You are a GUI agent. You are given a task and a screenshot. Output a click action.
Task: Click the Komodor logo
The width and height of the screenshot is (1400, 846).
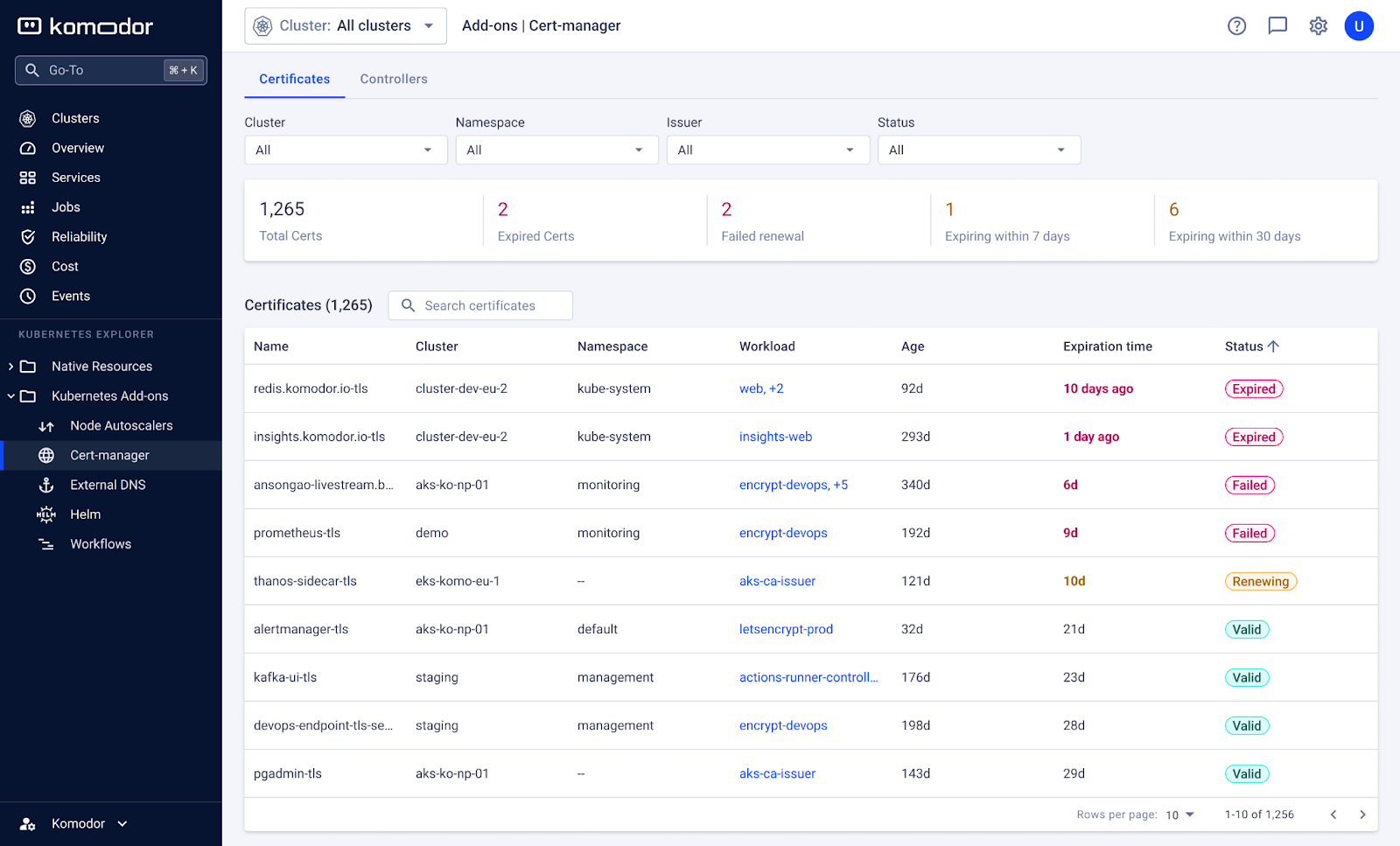tap(85, 26)
